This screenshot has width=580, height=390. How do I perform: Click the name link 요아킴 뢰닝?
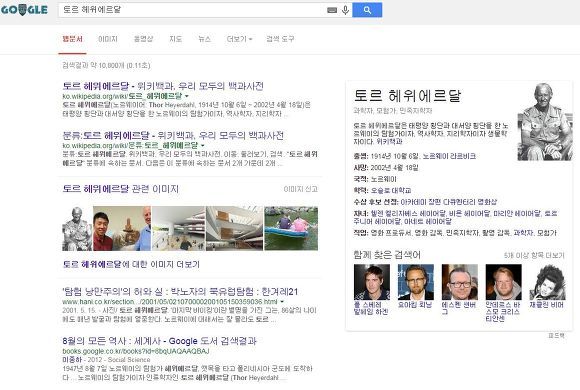point(415,305)
